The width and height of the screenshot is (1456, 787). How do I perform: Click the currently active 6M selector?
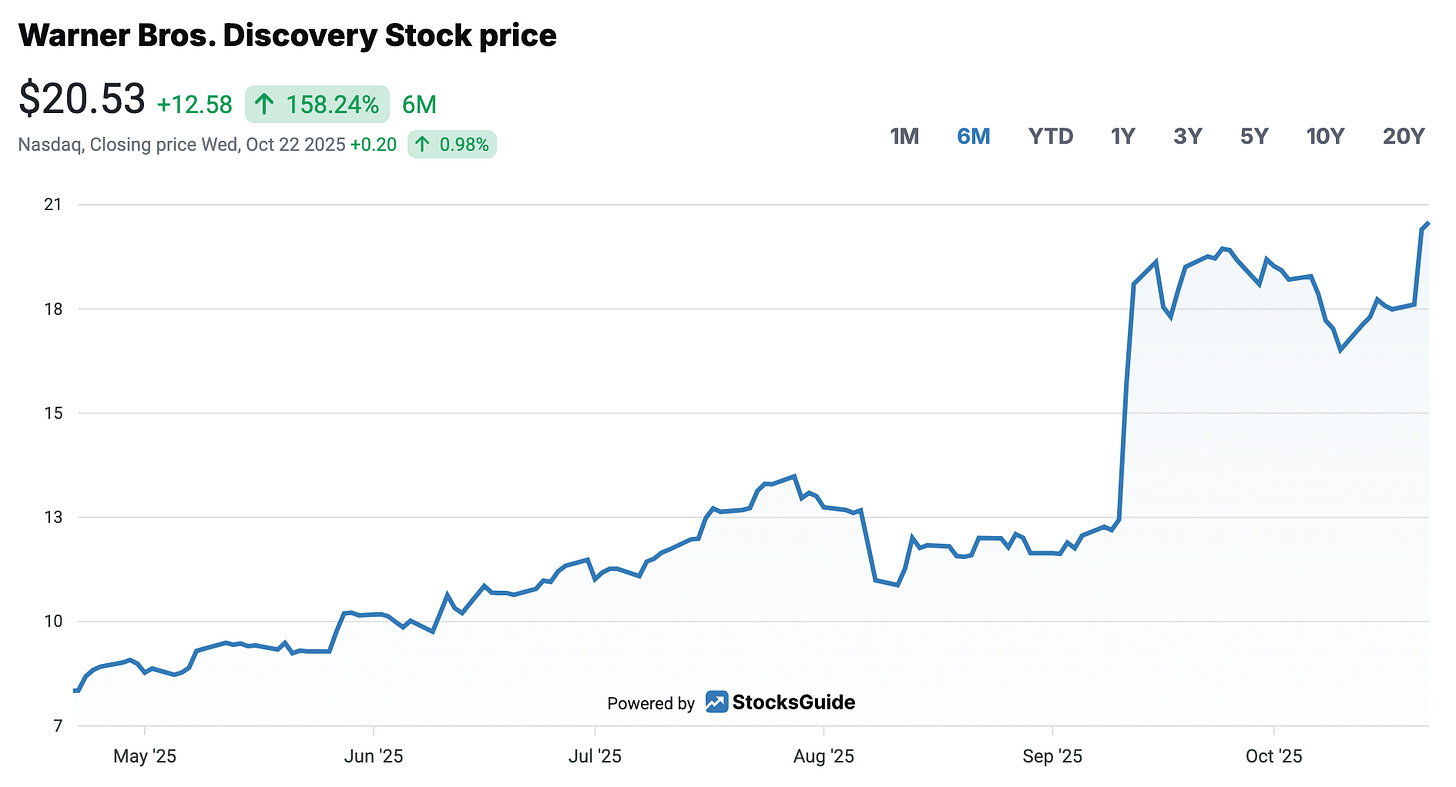click(x=973, y=136)
